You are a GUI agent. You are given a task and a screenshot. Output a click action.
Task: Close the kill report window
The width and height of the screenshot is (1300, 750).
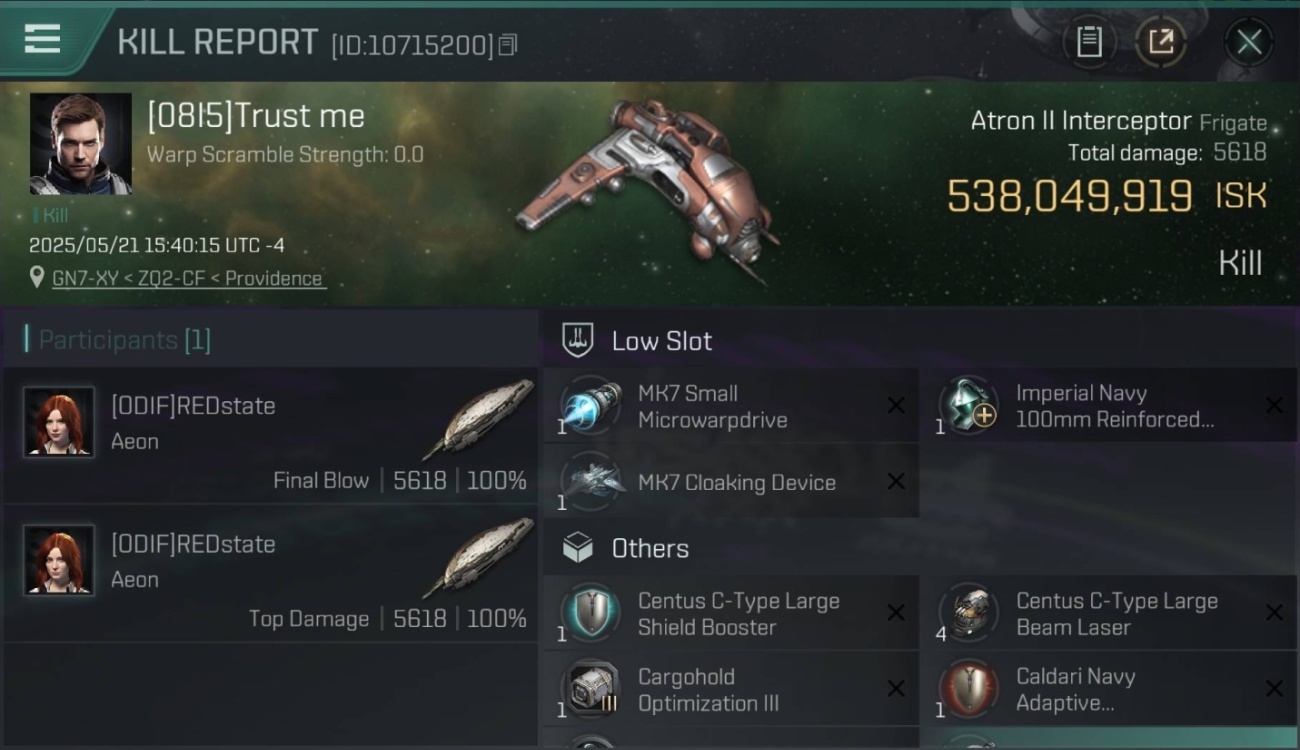[x=1249, y=42]
